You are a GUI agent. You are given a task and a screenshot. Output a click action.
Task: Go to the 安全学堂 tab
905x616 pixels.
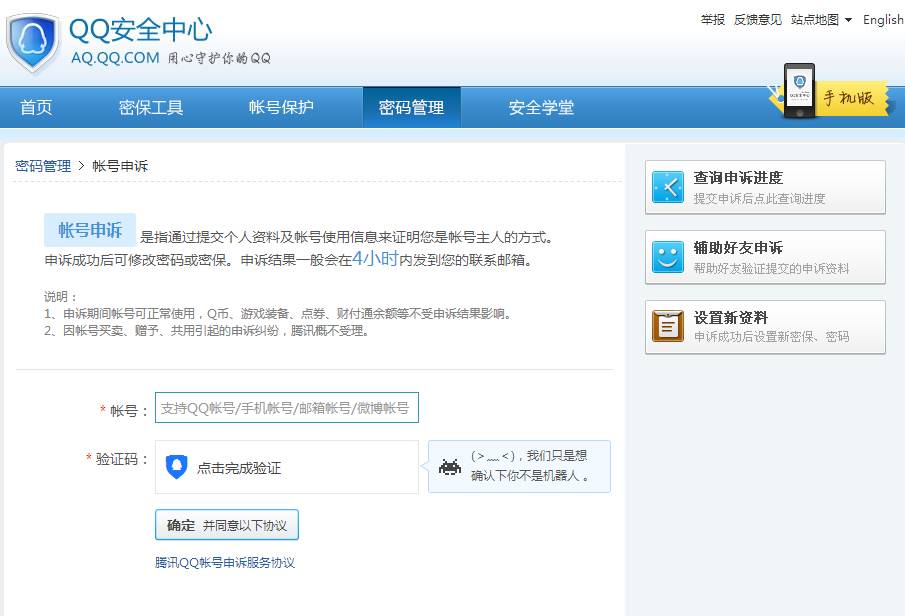pyautogui.click(x=541, y=107)
